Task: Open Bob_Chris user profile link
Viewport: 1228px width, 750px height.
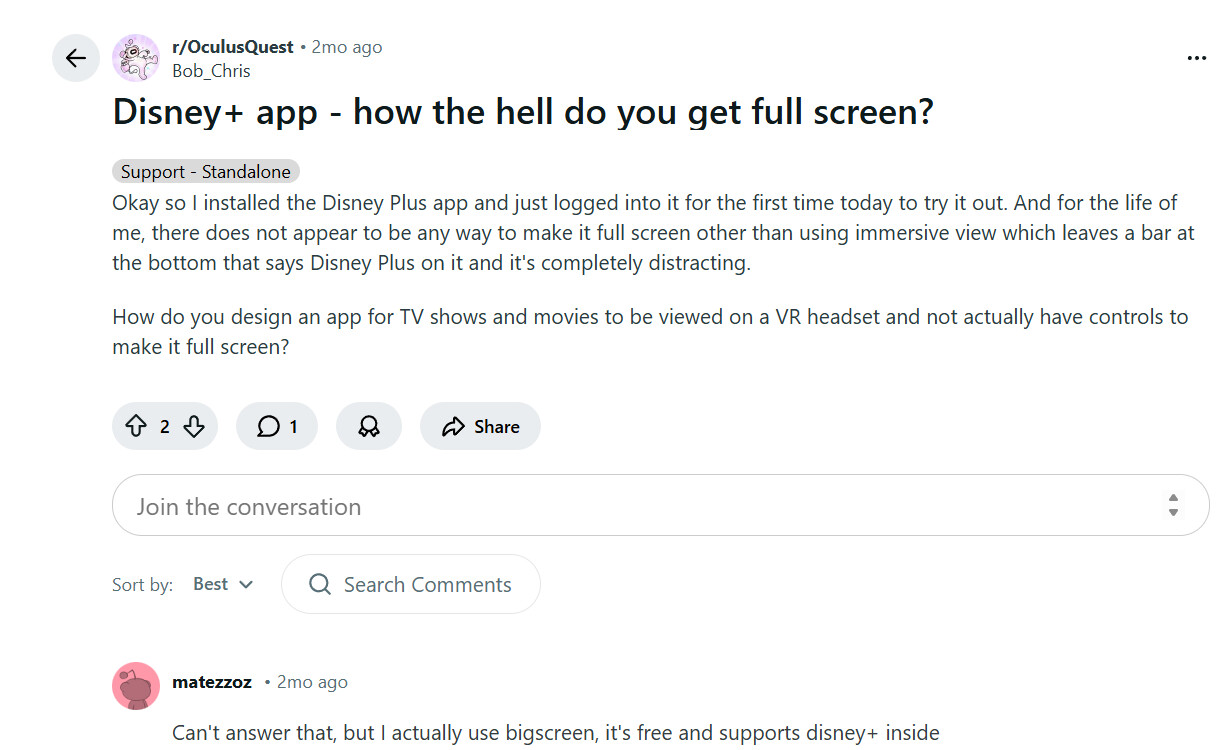Action: (x=211, y=71)
